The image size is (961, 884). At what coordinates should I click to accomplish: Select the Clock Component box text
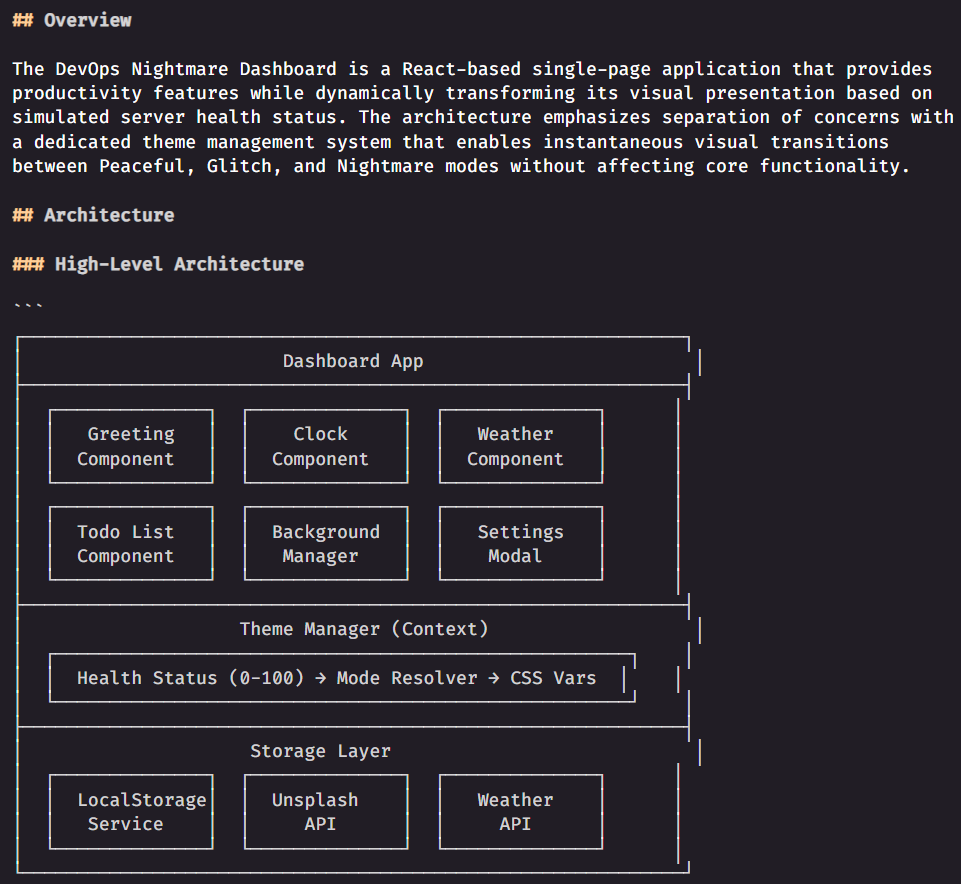321,446
